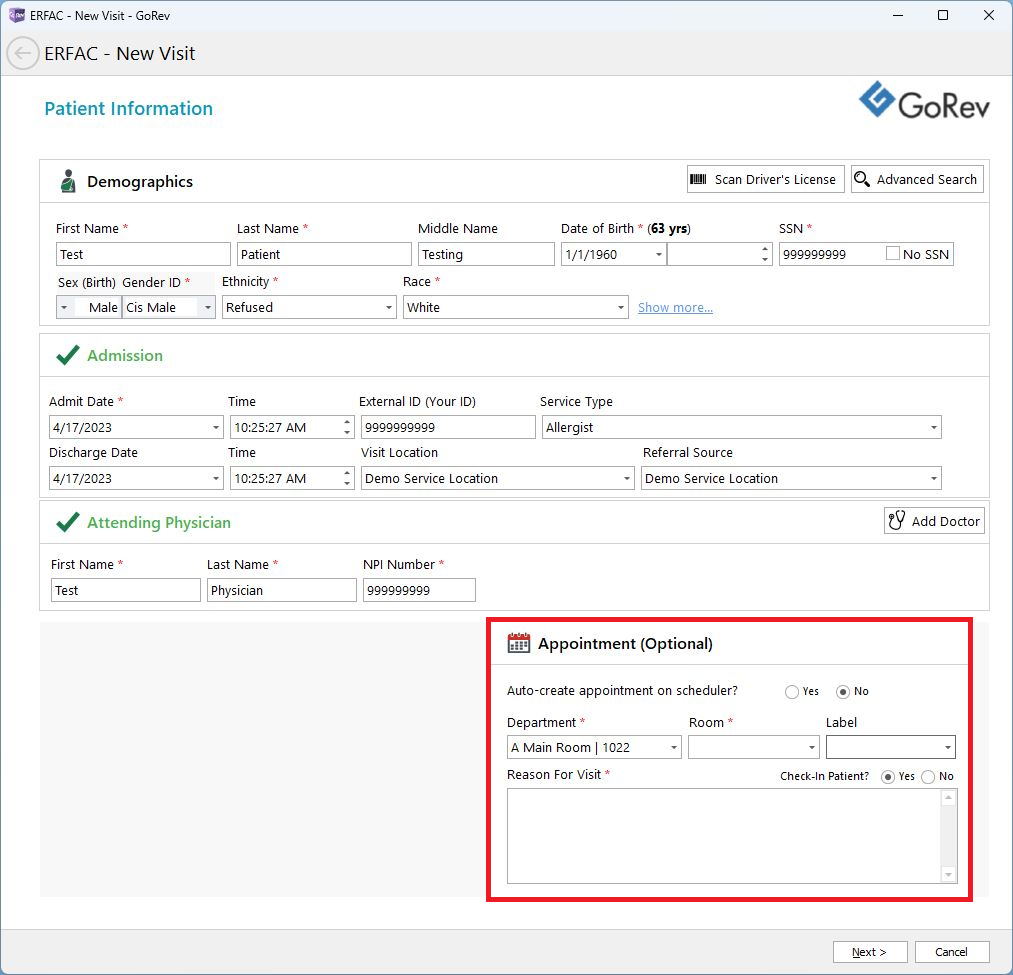Open the Label dropdown
1013x975 pixels.
click(948, 748)
